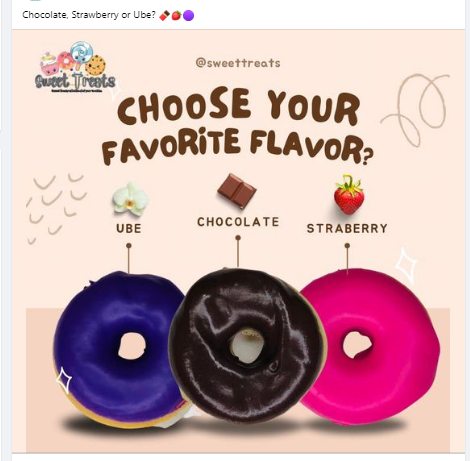The image size is (470, 461).
Task: Click the sparkle star near ube donut
Action: point(64,380)
